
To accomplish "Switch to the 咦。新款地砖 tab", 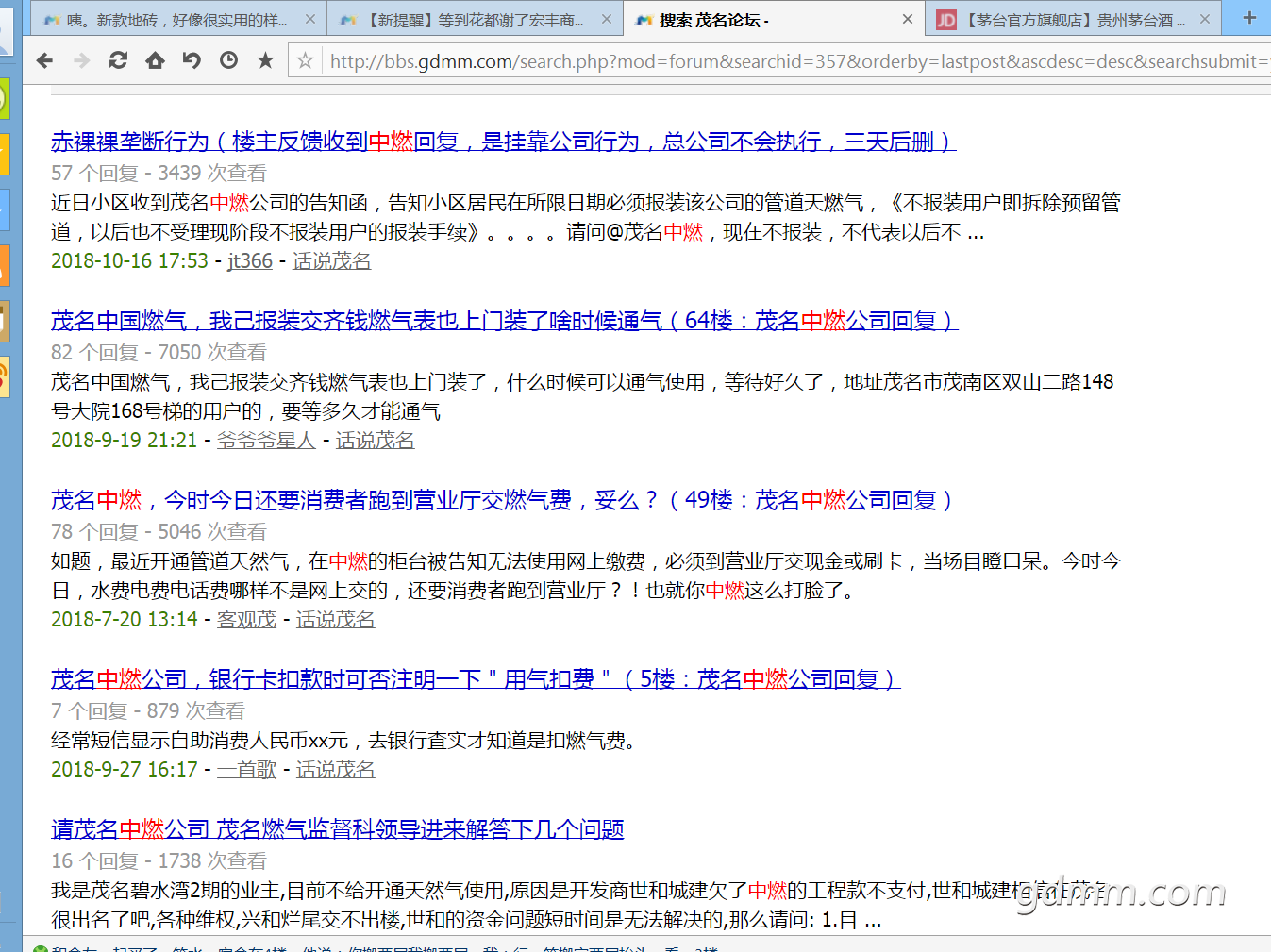I will coord(178,19).
